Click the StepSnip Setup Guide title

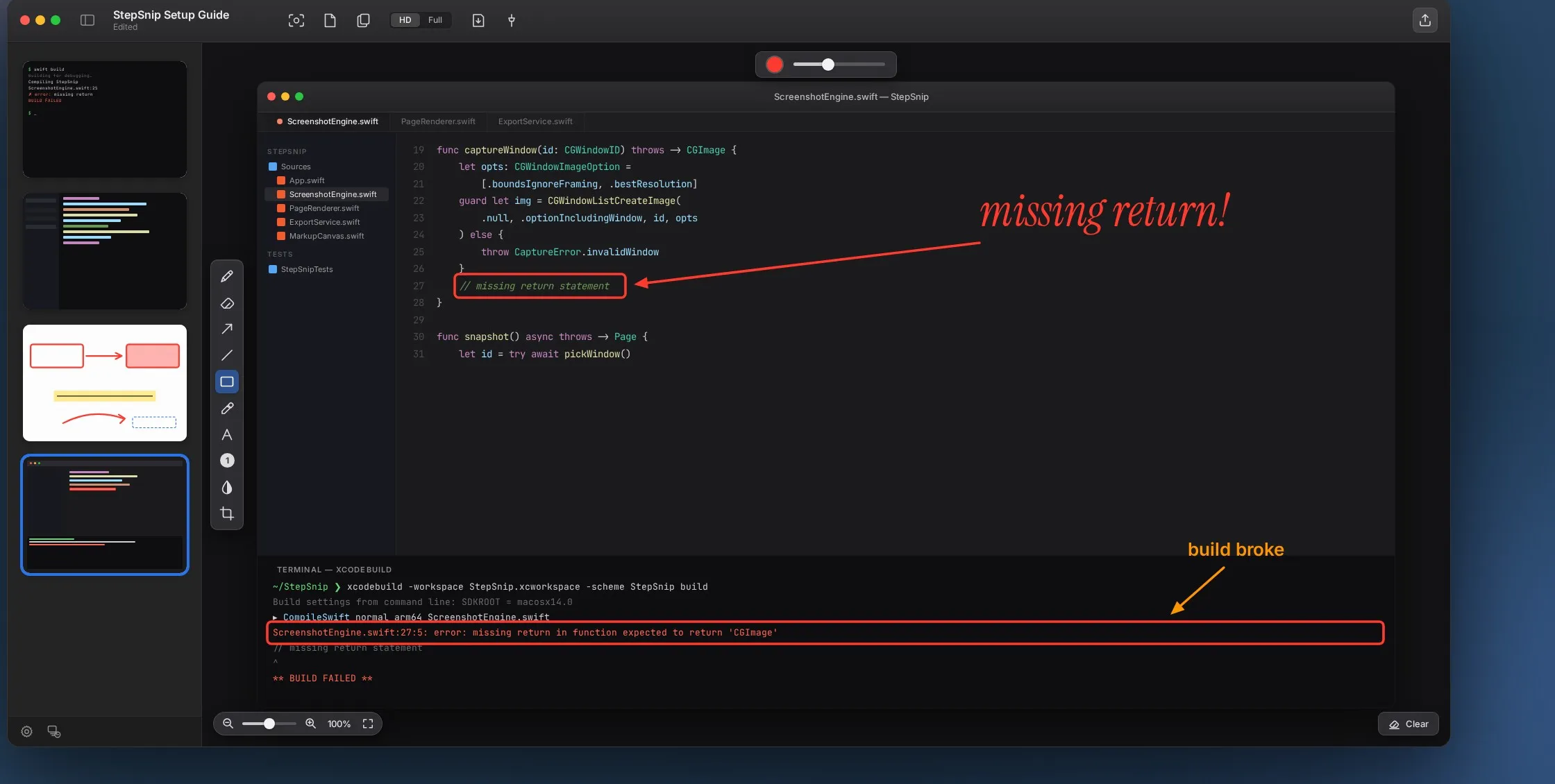171,15
